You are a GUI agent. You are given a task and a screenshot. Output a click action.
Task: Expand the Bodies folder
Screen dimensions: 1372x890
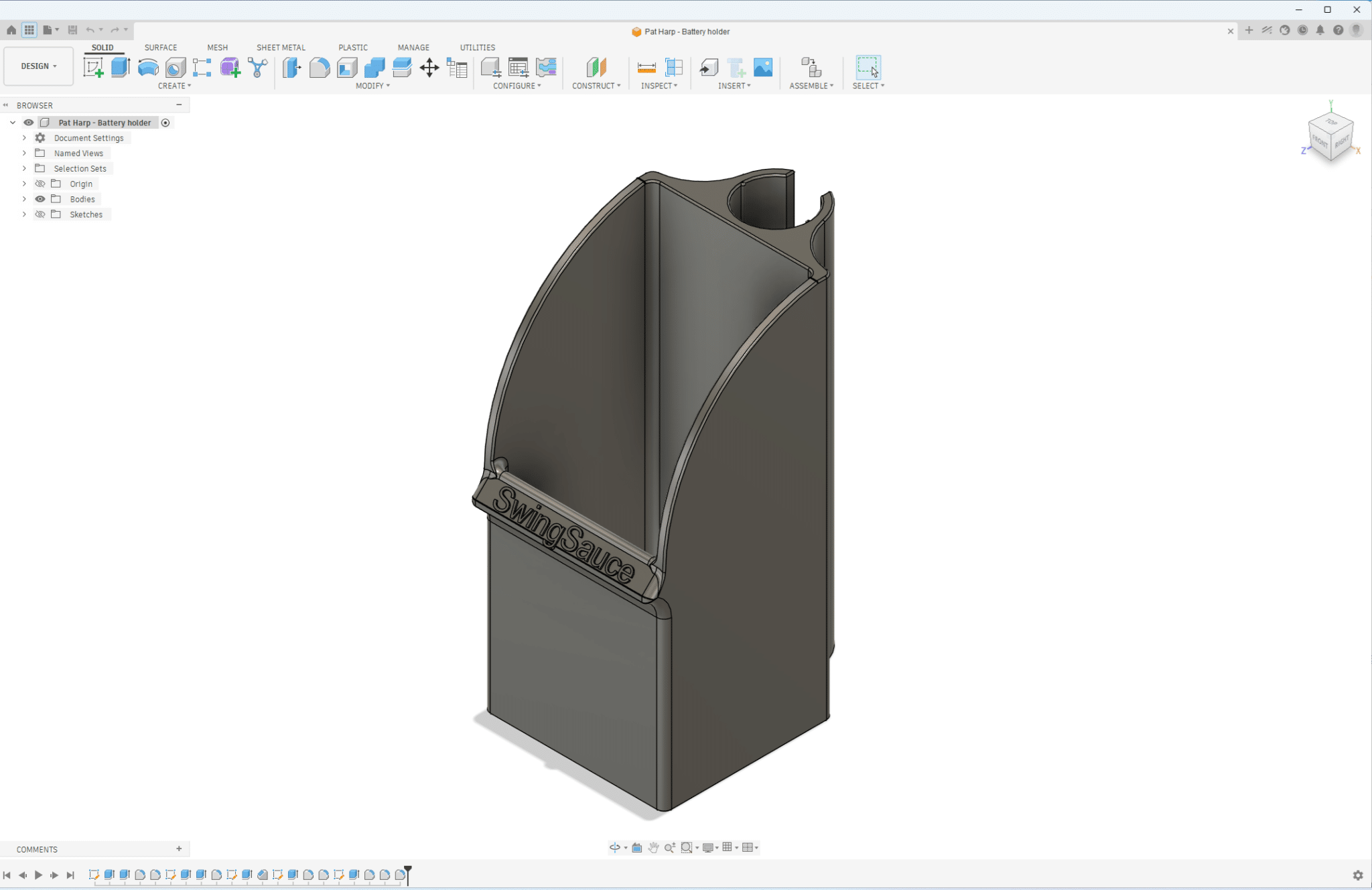click(x=24, y=199)
